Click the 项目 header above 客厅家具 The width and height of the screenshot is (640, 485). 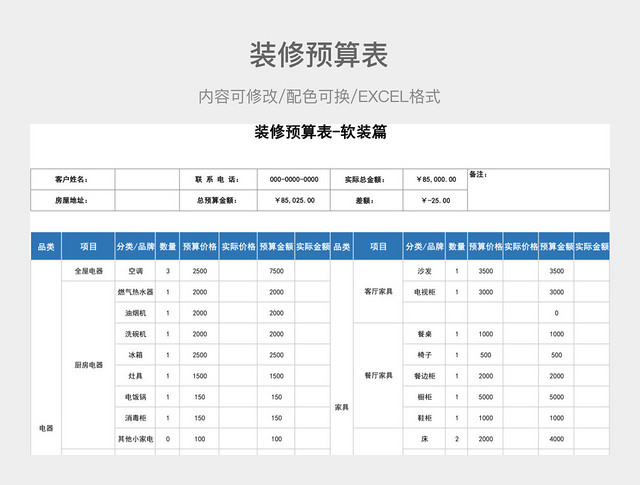click(378, 246)
